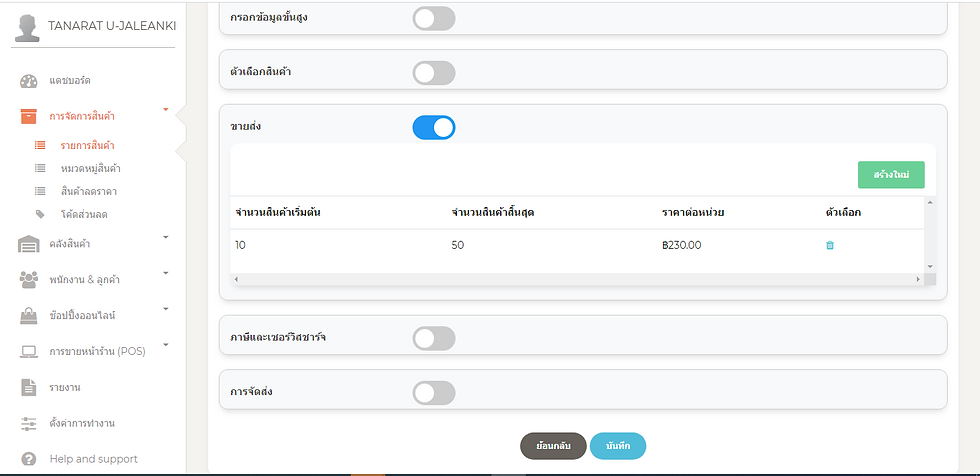The width and height of the screenshot is (980, 476).
Task: Open โค้ดส่วนลด discount code item
Action: [x=84, y=214]
